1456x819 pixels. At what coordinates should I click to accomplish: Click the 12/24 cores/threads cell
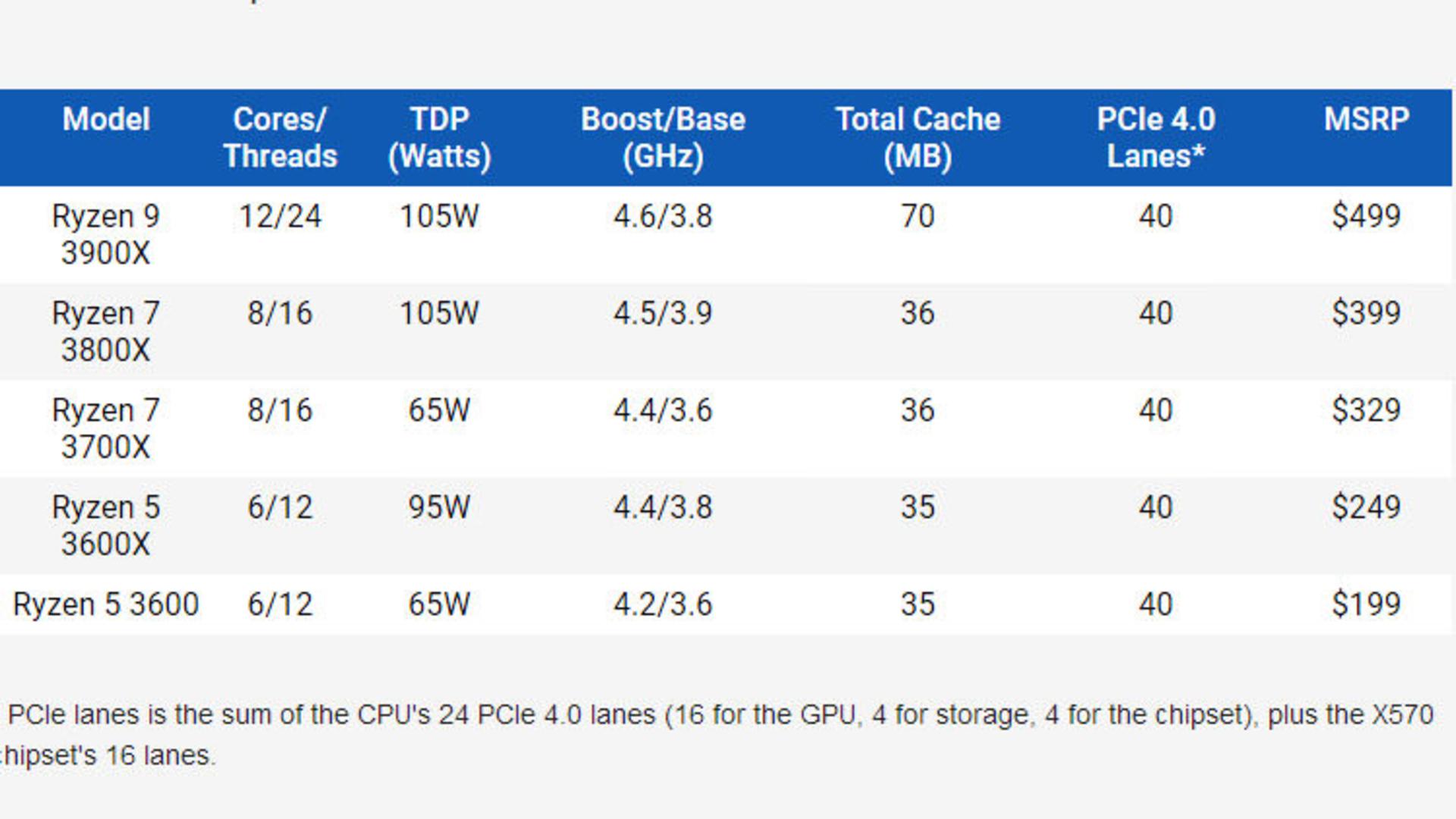tap(280, 217)
